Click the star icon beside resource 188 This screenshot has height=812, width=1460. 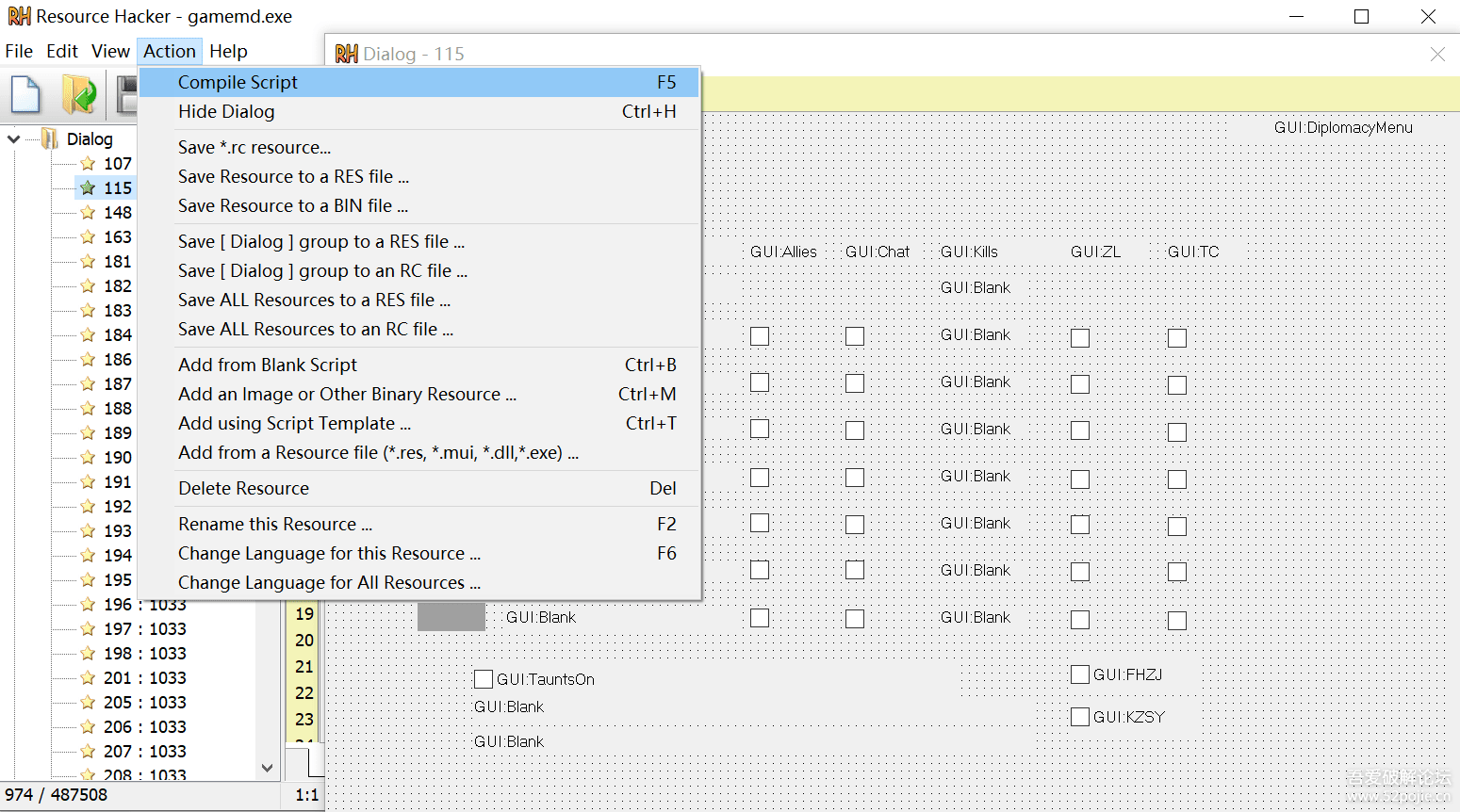click(88, 409)
